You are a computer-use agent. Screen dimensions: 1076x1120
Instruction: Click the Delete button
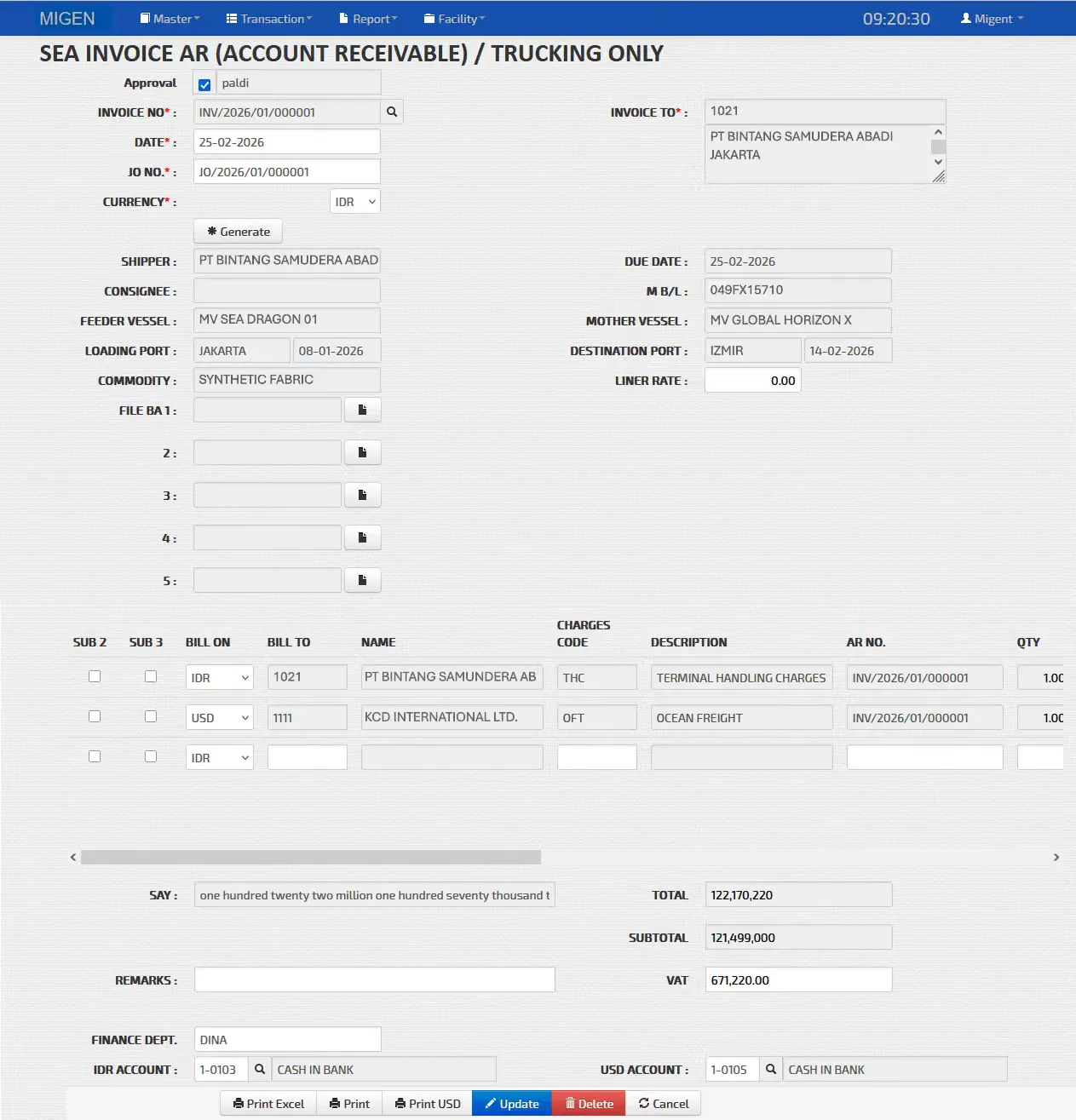pyautogui.click(x=590, y=1104)
